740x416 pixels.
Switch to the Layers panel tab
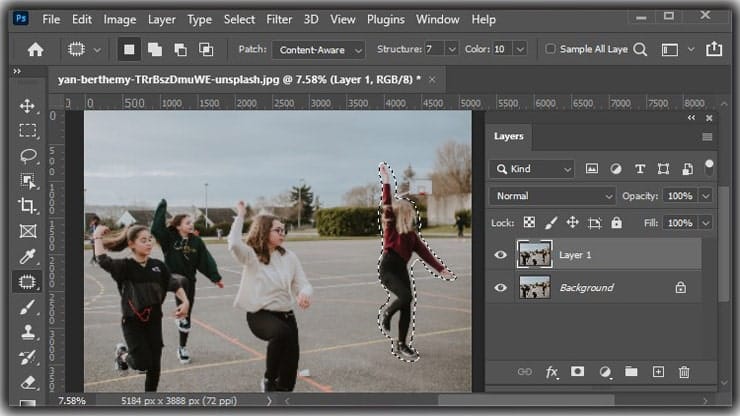[x=509, y=136]
